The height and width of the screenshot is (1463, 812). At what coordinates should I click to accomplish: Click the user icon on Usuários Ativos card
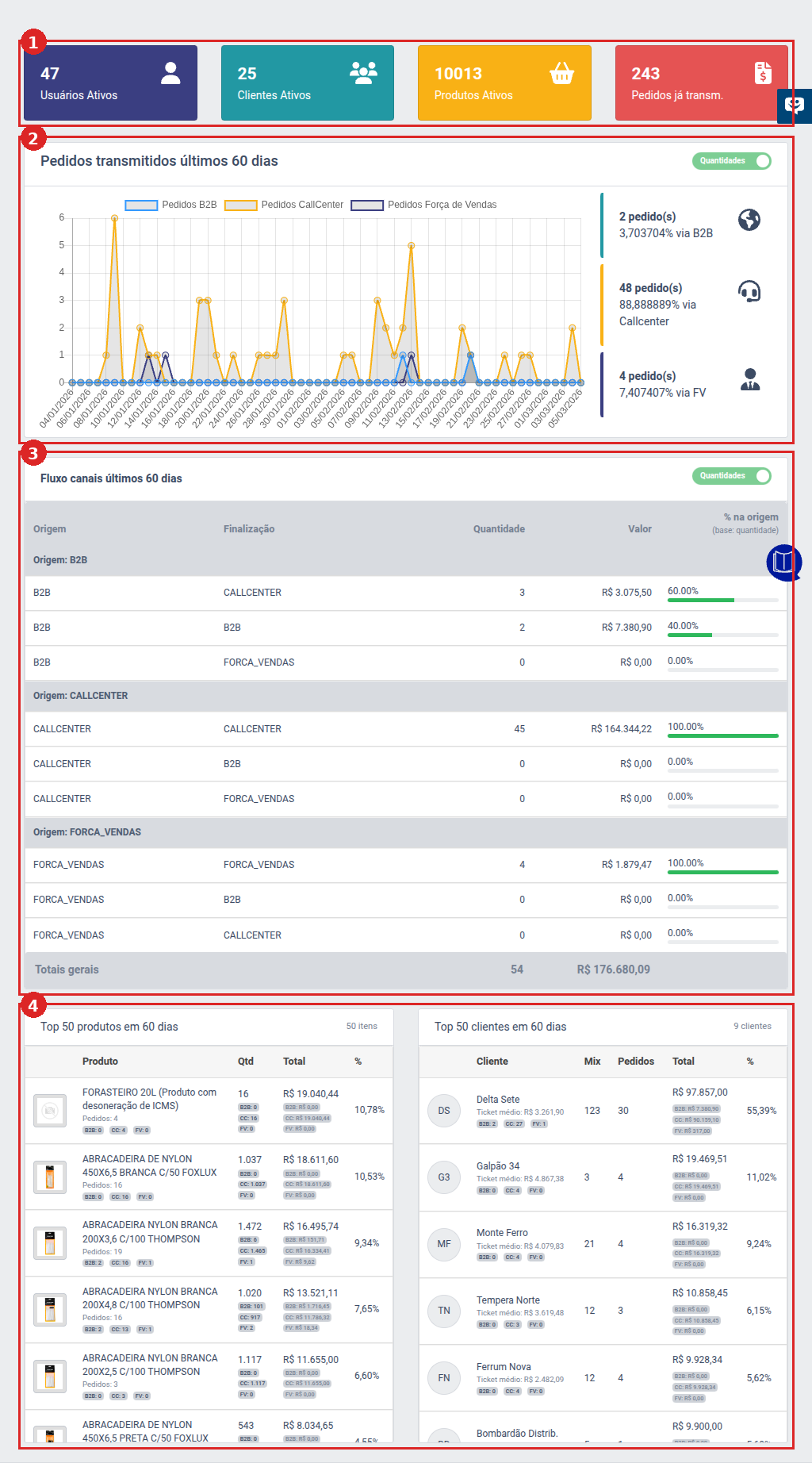point(170,73)
